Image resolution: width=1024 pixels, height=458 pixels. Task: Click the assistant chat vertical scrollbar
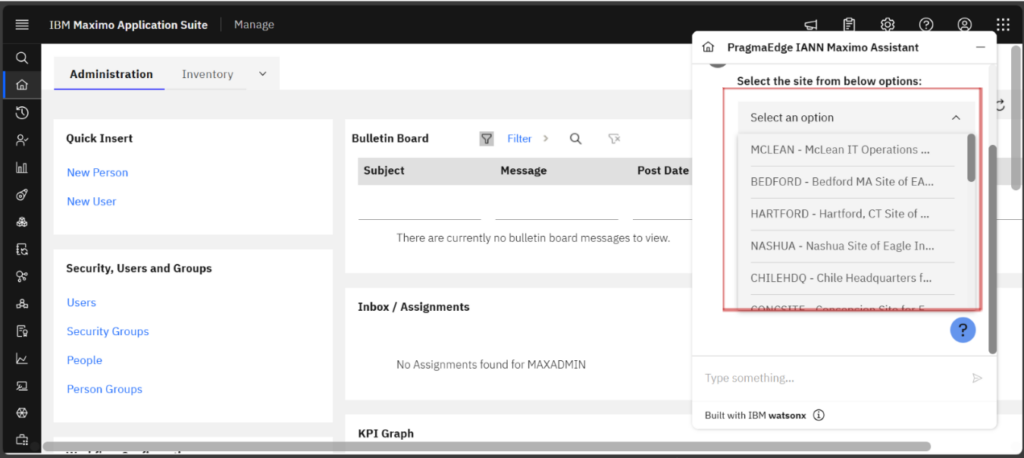coord(993,249)
